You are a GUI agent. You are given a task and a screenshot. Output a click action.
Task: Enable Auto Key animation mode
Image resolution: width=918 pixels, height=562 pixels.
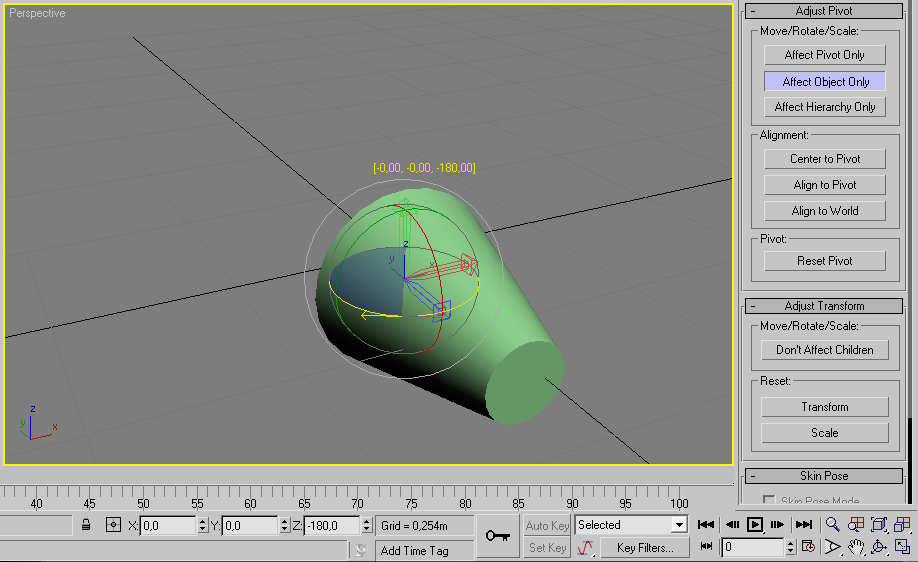tap(547, 525)
